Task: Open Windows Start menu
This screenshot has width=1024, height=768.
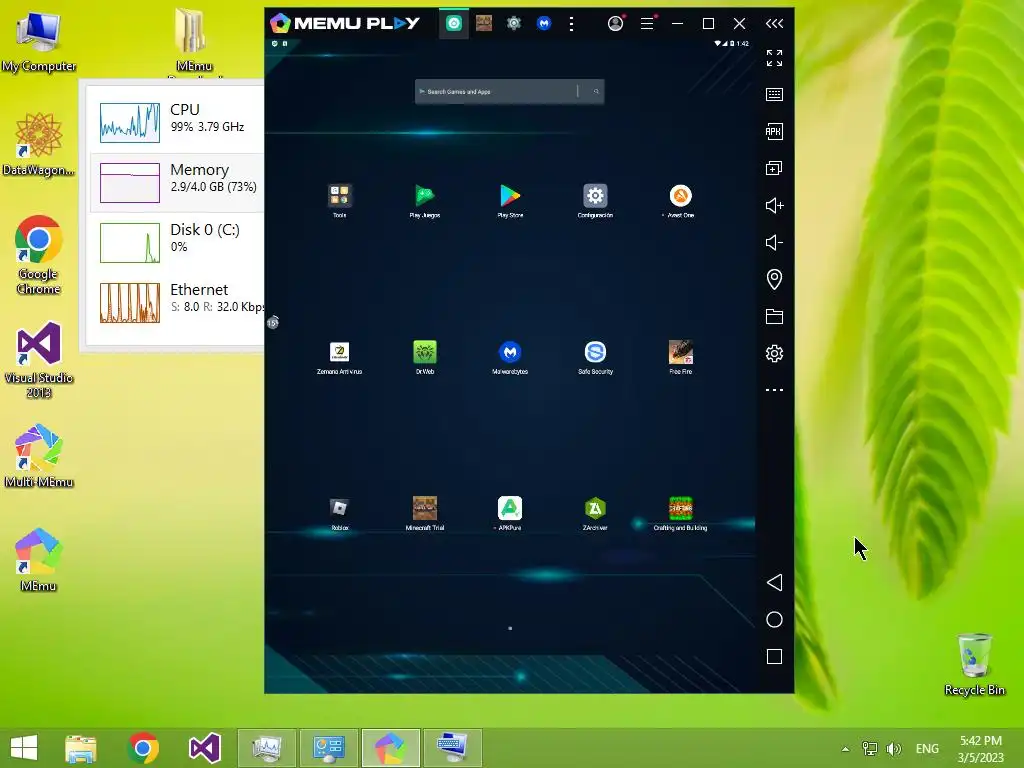Action: coord(24,748)
